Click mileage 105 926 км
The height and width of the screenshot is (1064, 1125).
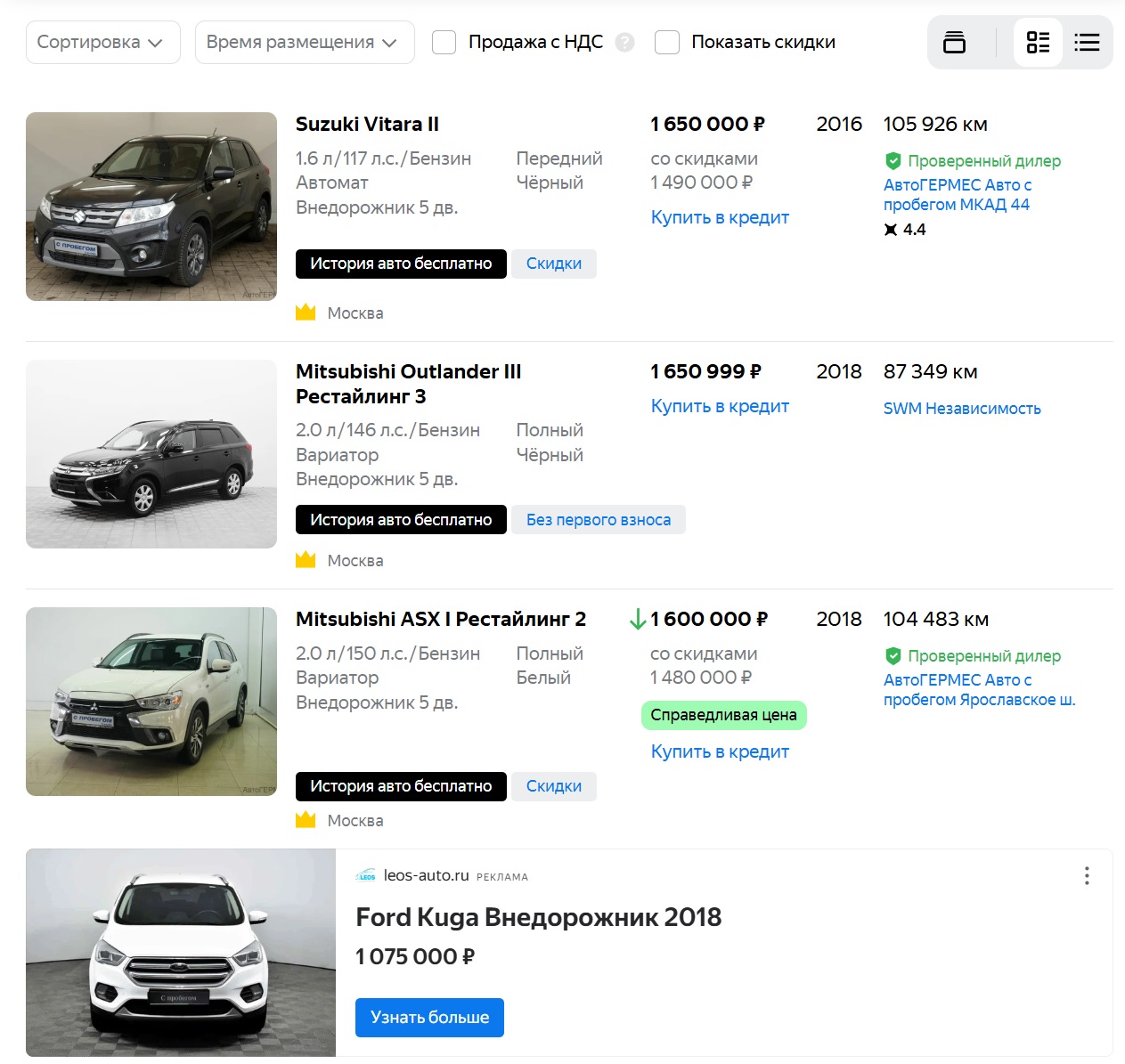pyautogui.click(x=935, y=124)
